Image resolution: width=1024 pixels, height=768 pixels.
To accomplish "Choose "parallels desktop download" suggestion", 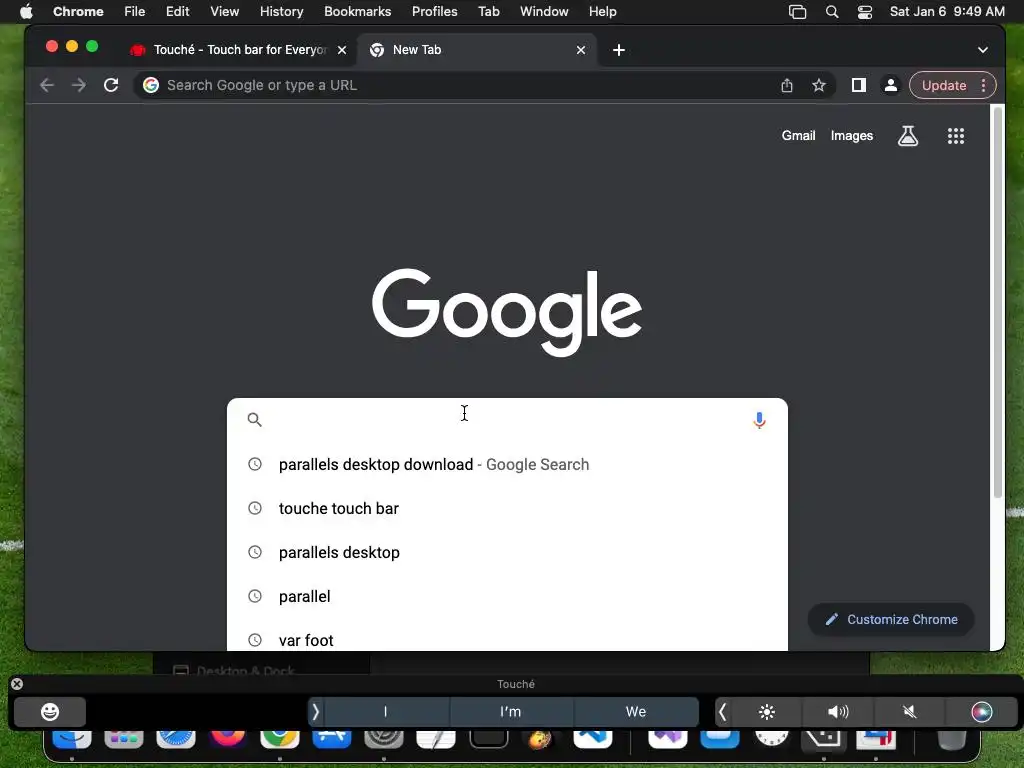I will tap(507, 464).
